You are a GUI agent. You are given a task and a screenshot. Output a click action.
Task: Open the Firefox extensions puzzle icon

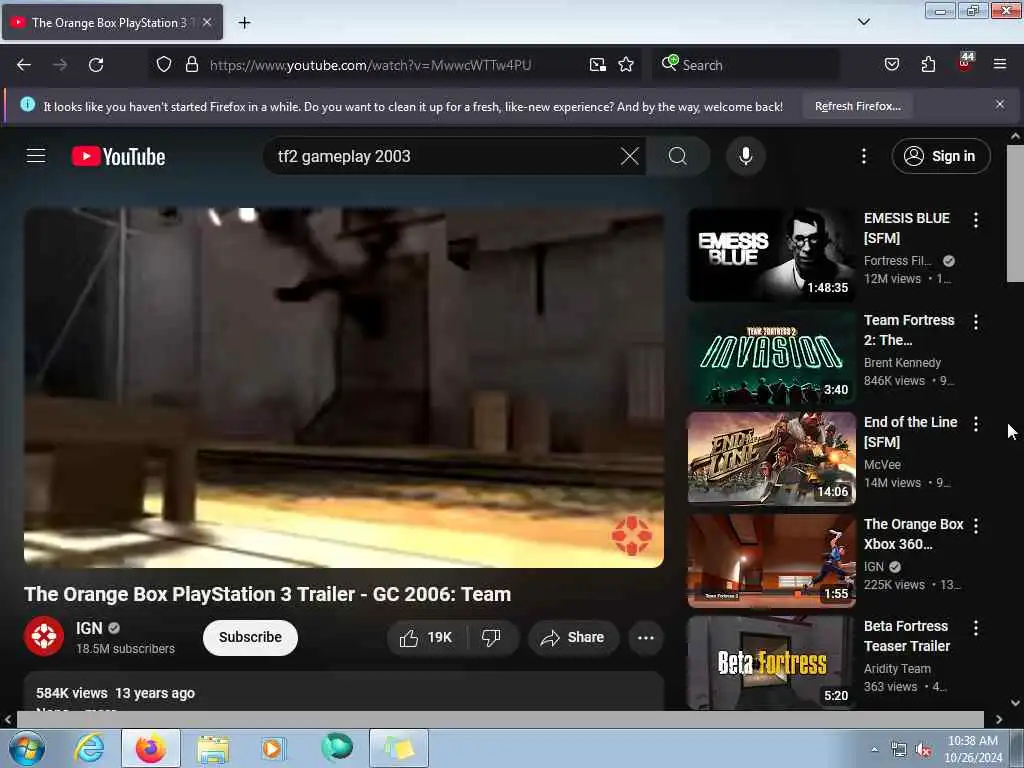tap(928, 65)
